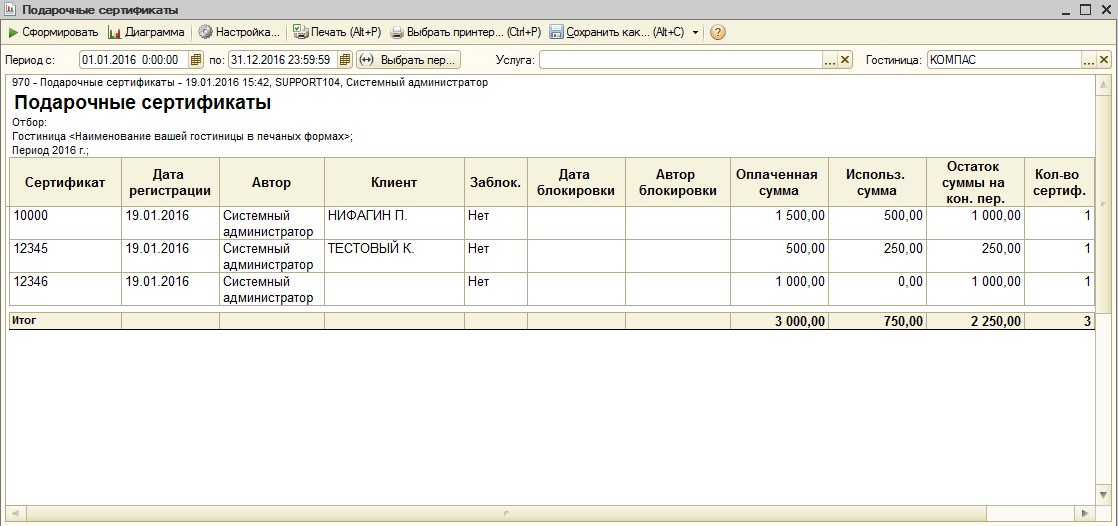Clear the Гостиница field with X

coord(1104,60)
